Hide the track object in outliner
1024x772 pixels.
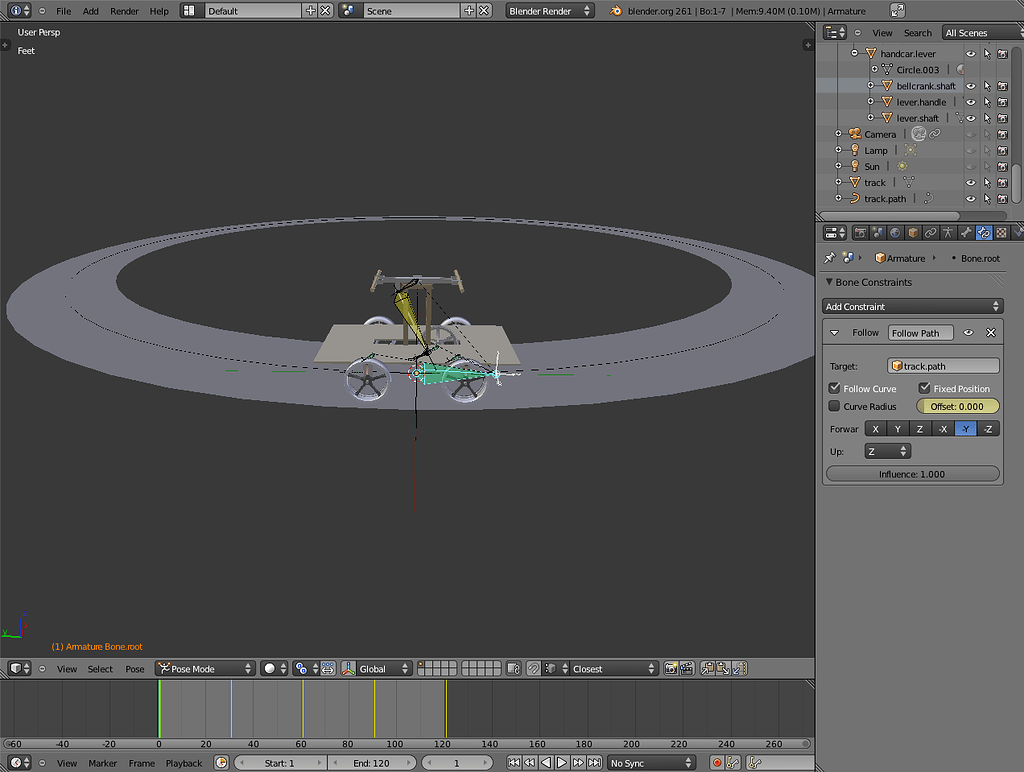(970, 182)
